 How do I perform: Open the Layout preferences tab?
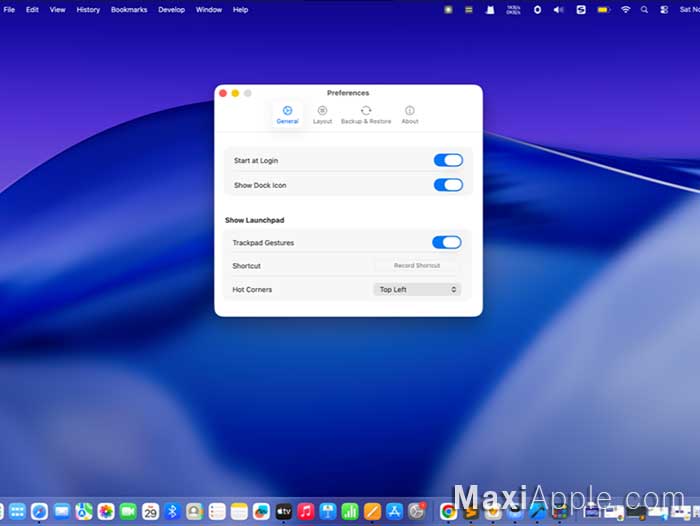(322, 115)
